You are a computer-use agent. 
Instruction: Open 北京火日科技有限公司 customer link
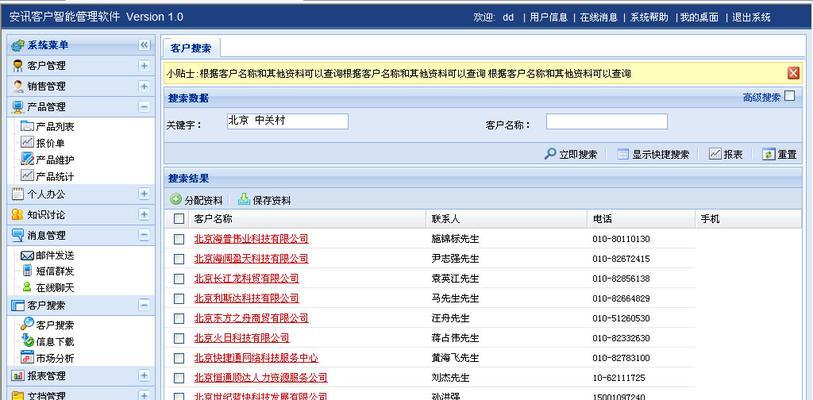242,338
